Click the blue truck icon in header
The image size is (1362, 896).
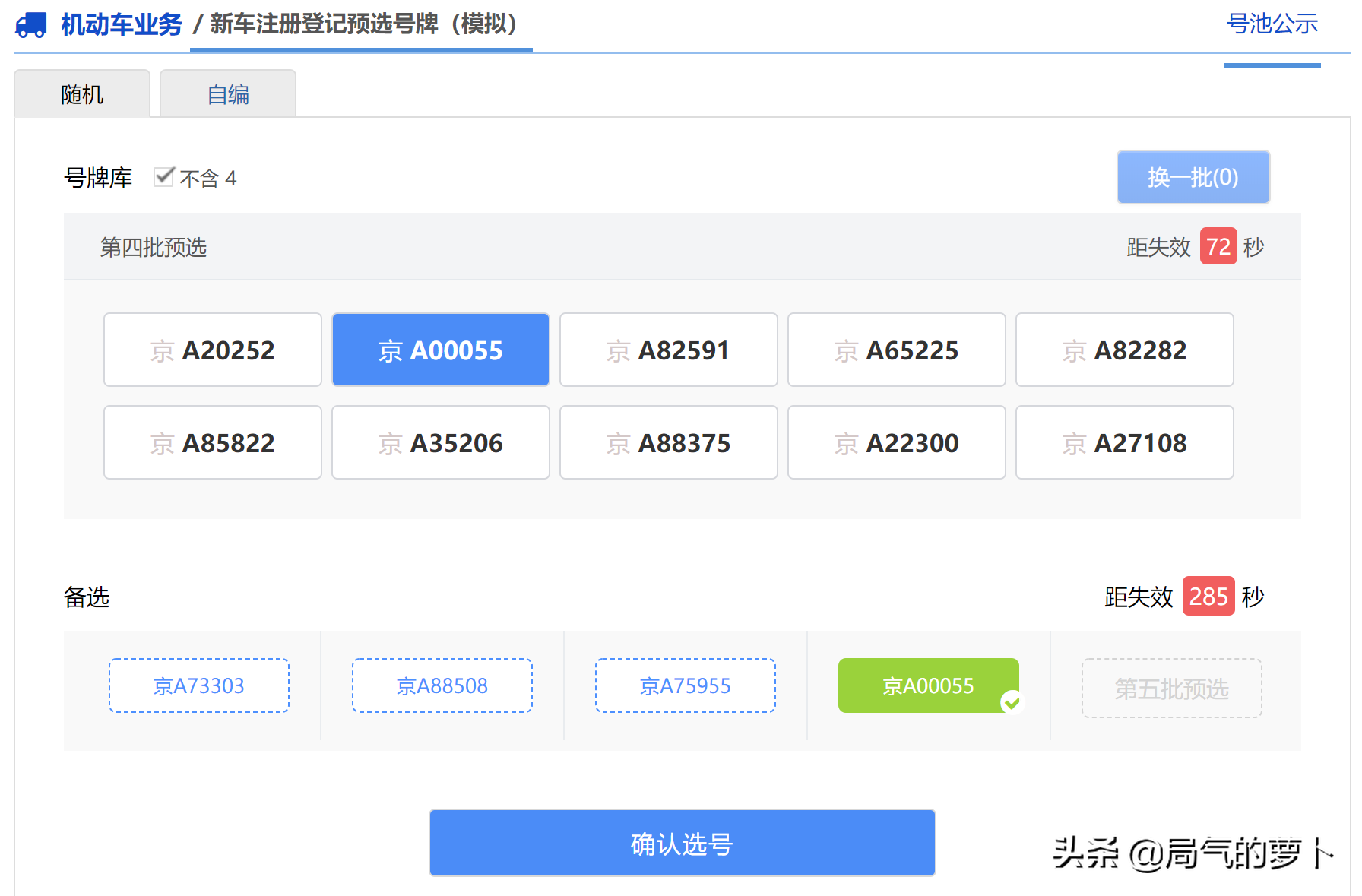click(31, 25)
